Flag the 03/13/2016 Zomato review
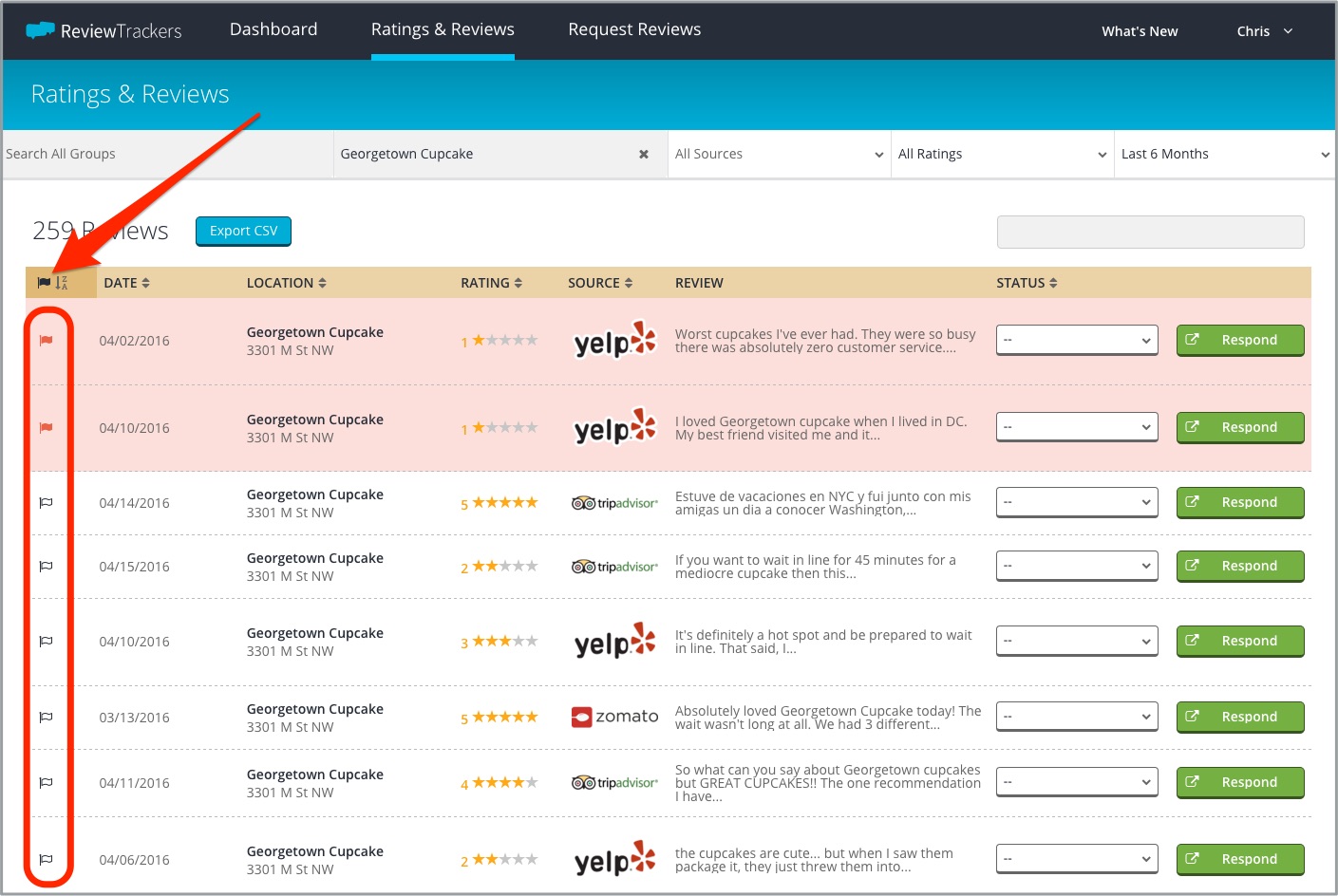1338x896 pixels. click(x=46, y=718)
